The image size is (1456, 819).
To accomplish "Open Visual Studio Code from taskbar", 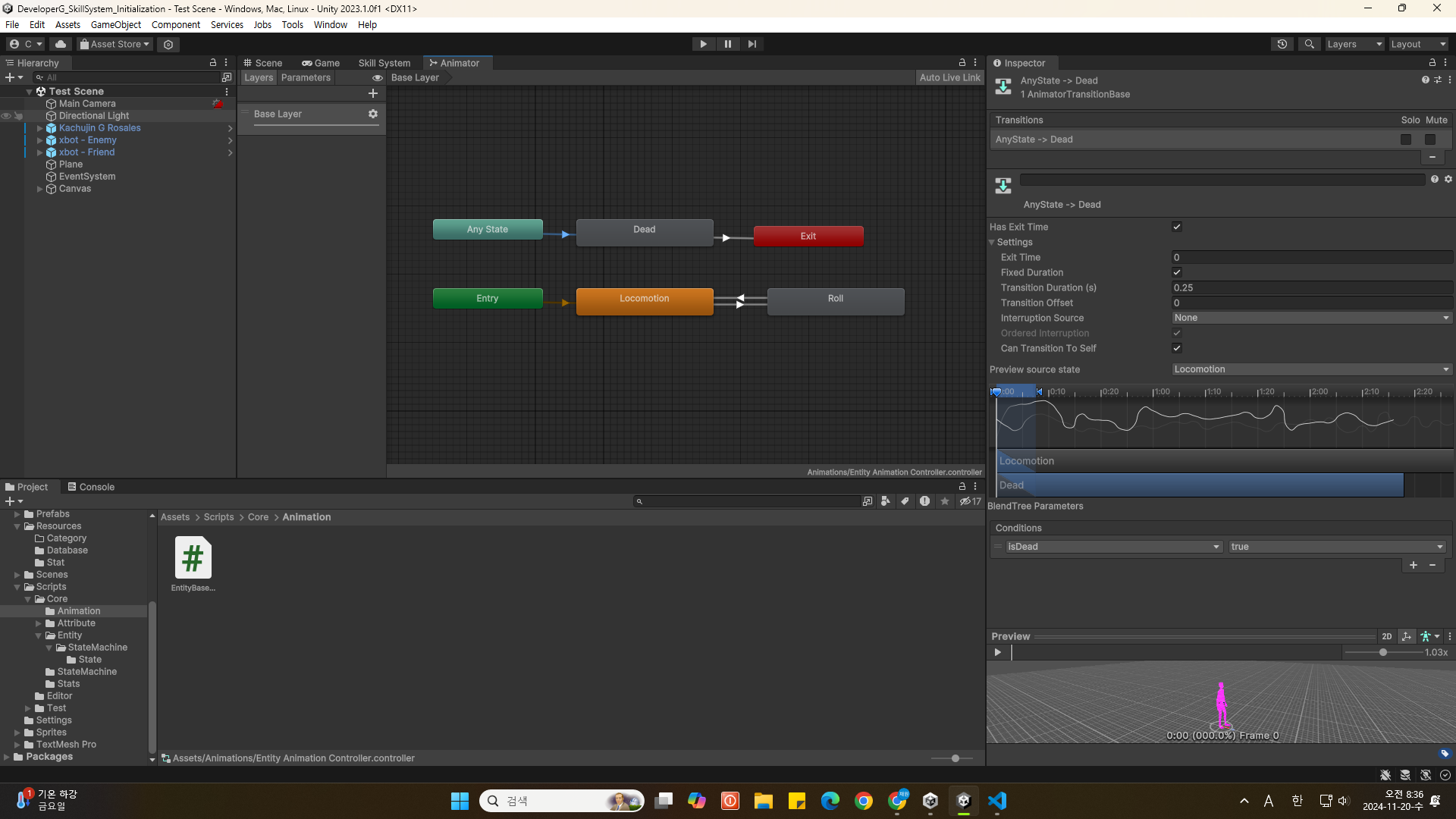I will 997,801.
